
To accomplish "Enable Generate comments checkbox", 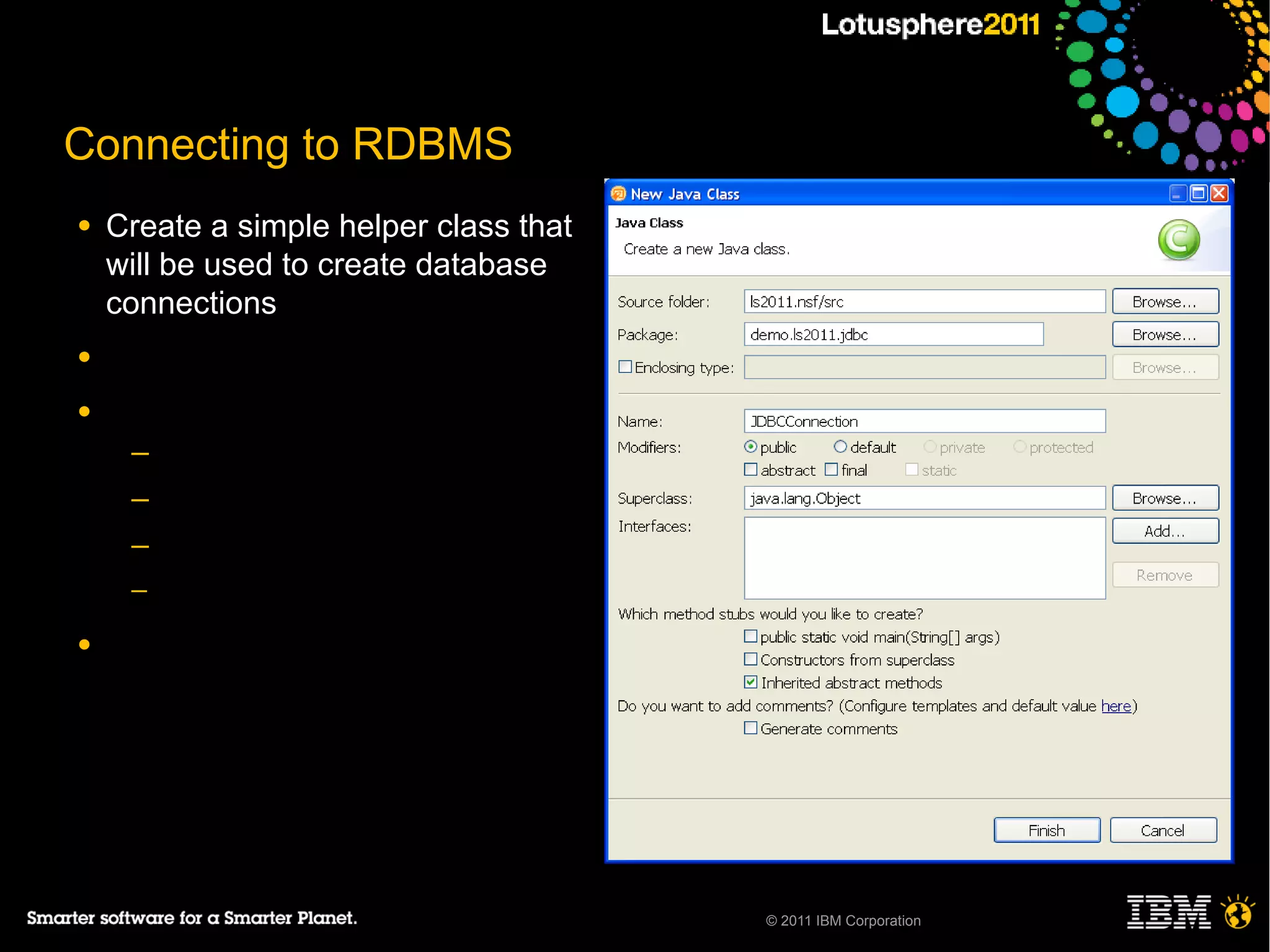I will coord(750,728).
